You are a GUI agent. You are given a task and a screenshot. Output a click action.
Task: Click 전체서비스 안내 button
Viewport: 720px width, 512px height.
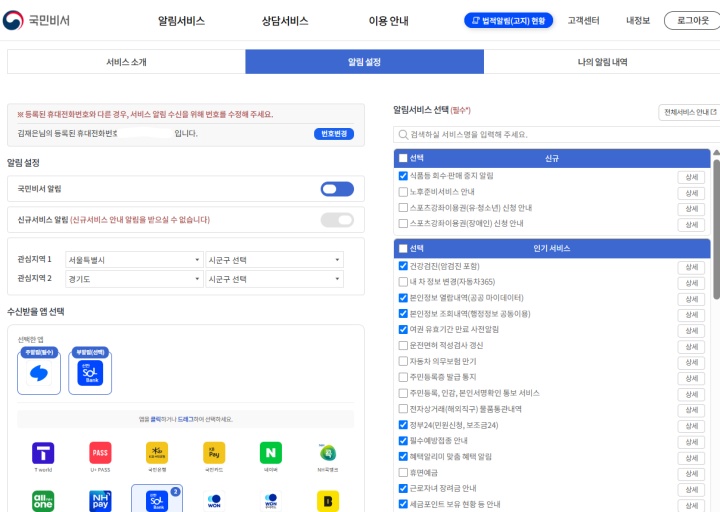[x=690, y=112]
